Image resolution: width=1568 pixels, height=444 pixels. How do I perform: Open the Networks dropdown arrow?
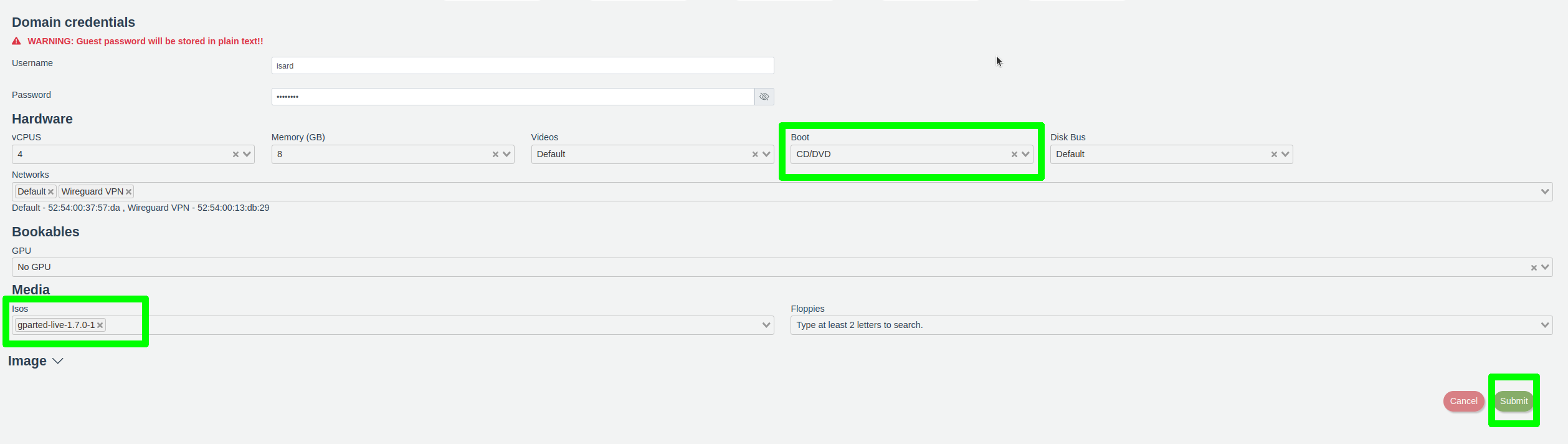pyautogui.click(x=1545, y=191)
